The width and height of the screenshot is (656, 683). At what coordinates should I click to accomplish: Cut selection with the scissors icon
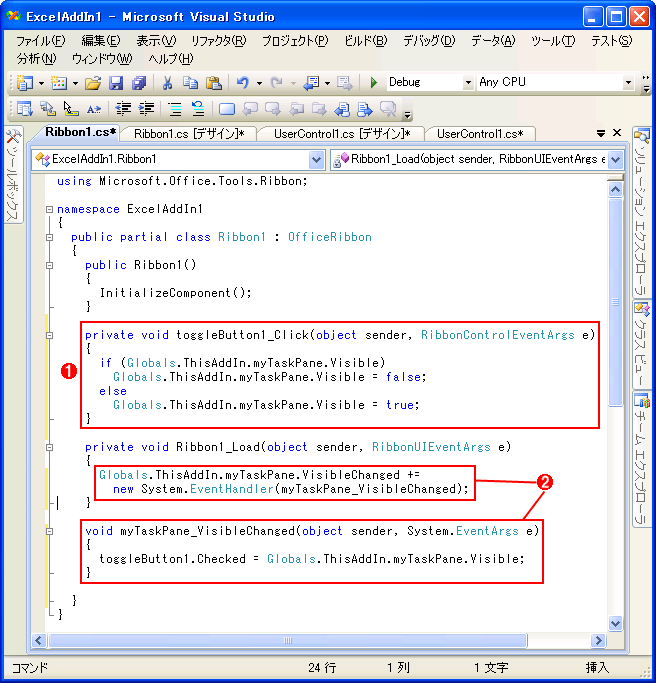[167, 82]
